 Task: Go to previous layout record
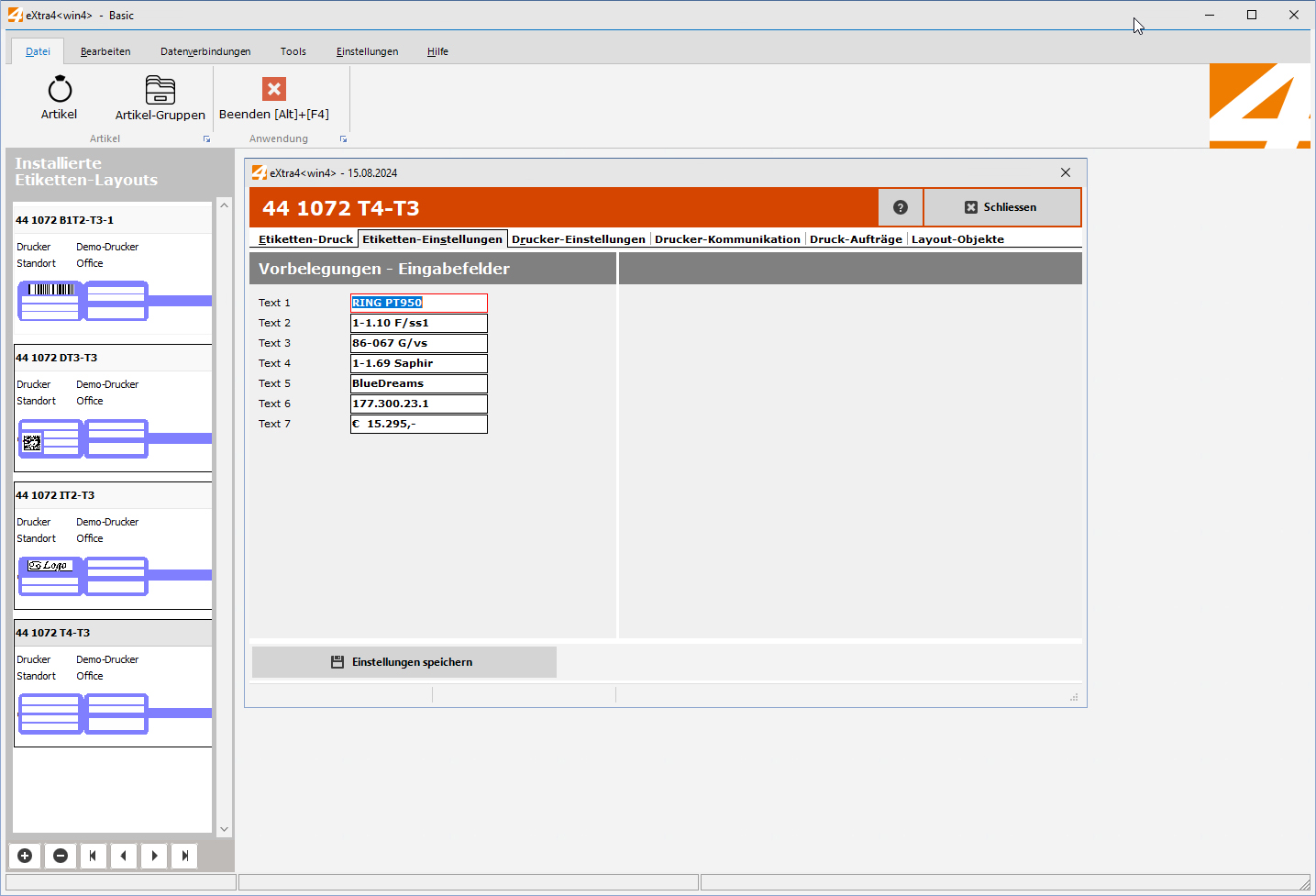click(x=124, y=856)
